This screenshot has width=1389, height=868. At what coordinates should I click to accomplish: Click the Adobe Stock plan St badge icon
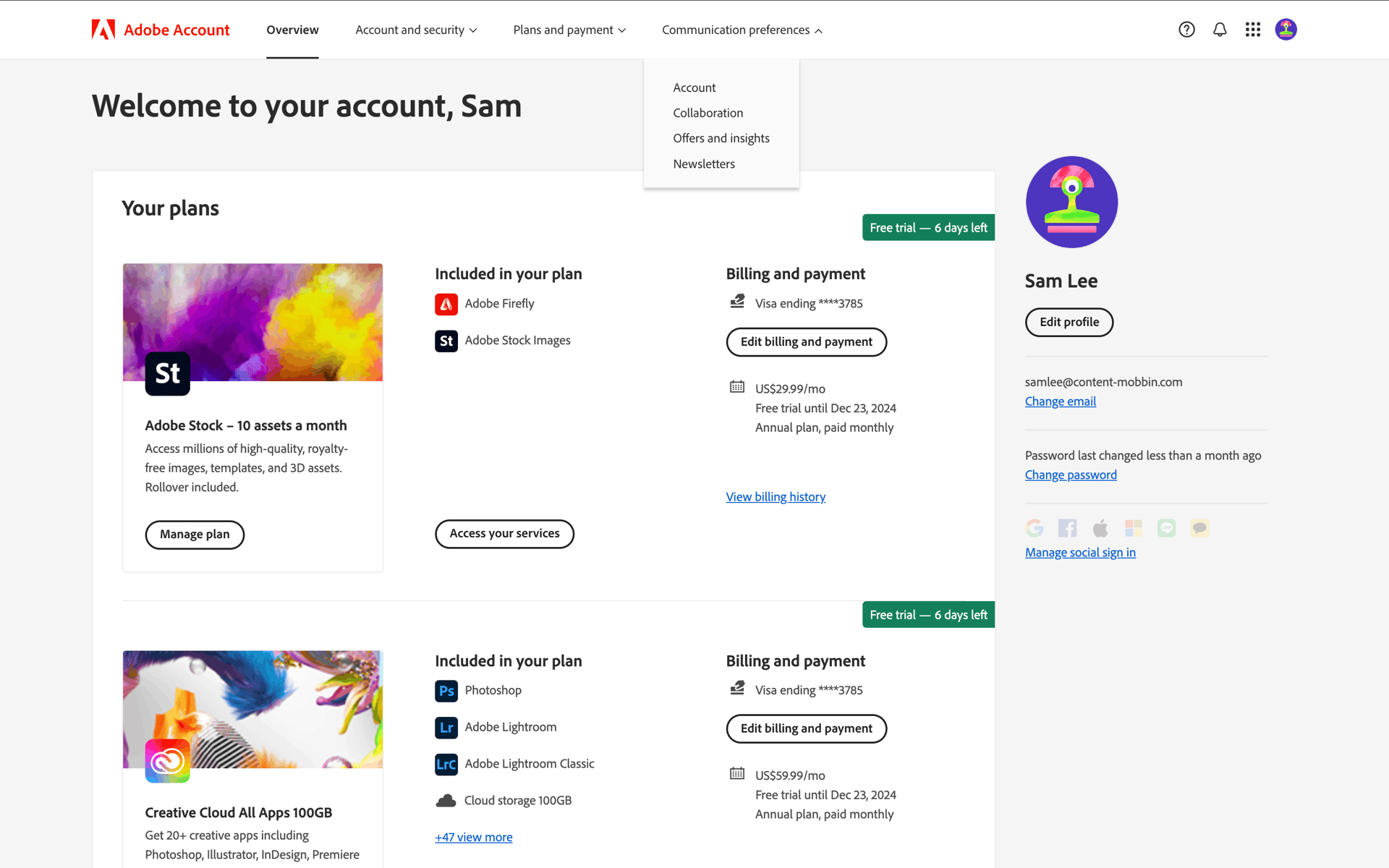click(x=168, y=374)
